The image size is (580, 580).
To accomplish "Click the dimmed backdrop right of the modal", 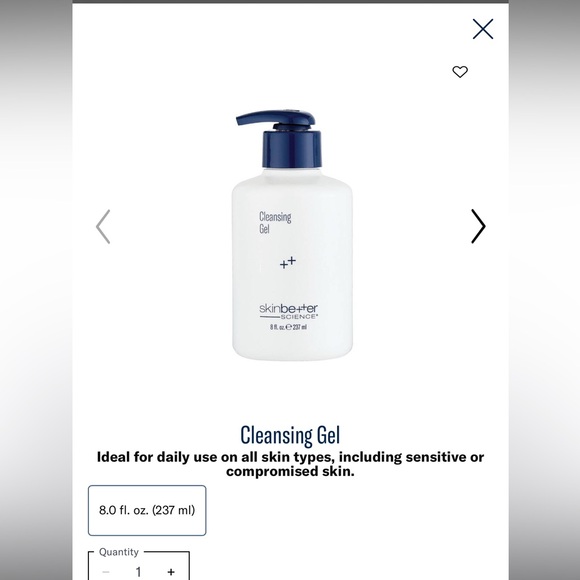I will point(544,290).
